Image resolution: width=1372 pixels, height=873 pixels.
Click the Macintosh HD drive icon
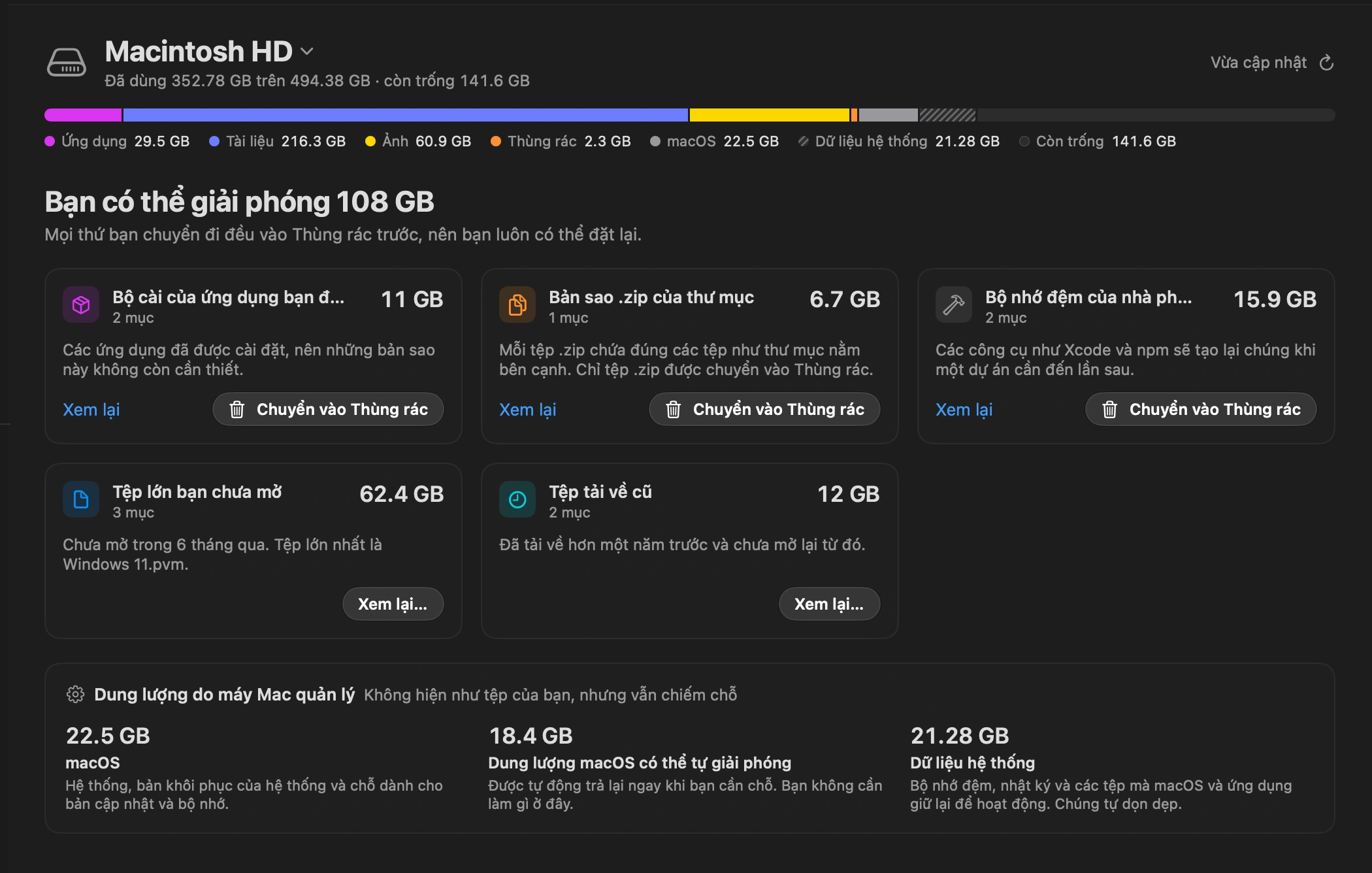67,63
